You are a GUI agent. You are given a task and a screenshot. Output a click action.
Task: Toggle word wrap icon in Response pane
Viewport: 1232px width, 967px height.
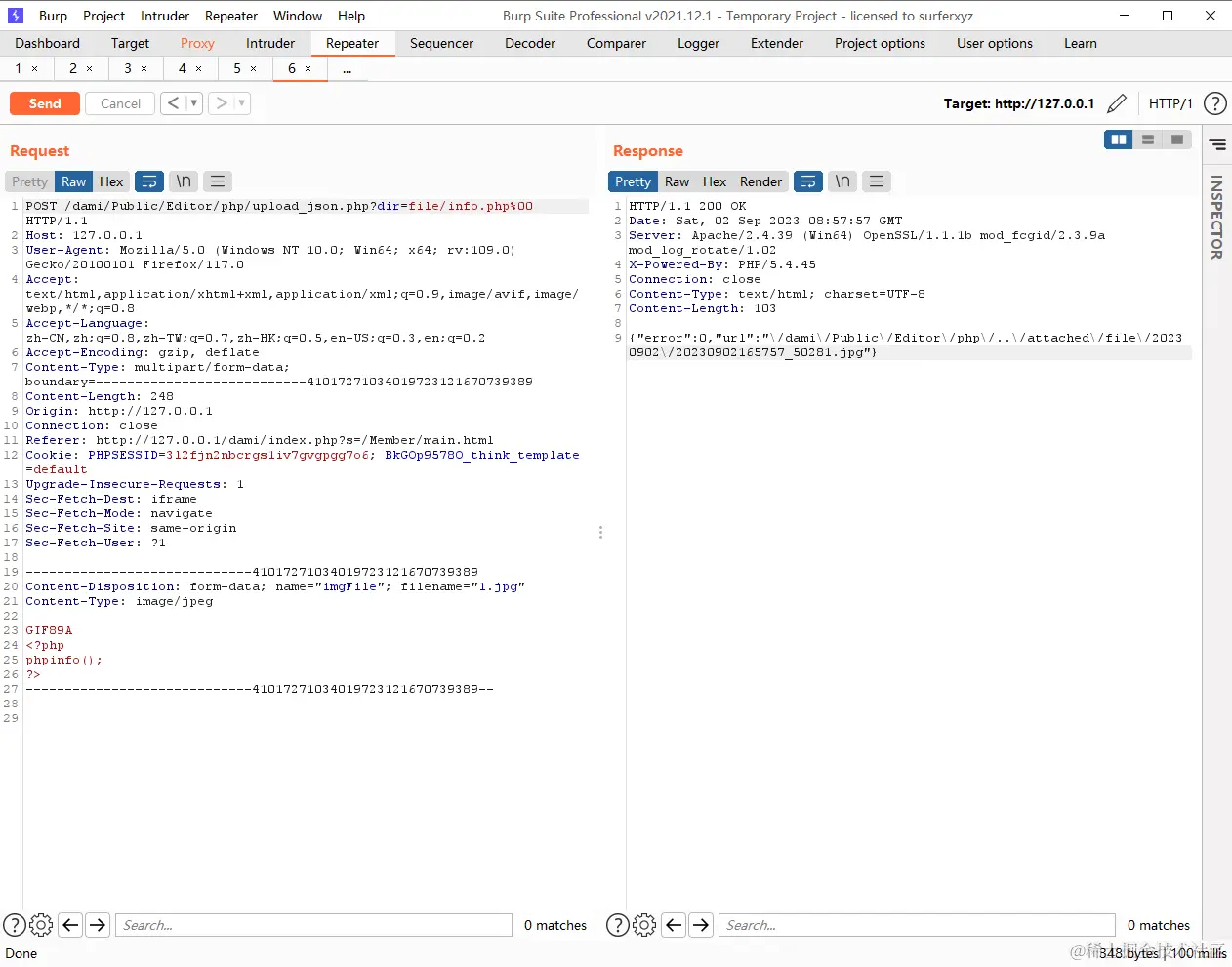[x=808, y=181]
